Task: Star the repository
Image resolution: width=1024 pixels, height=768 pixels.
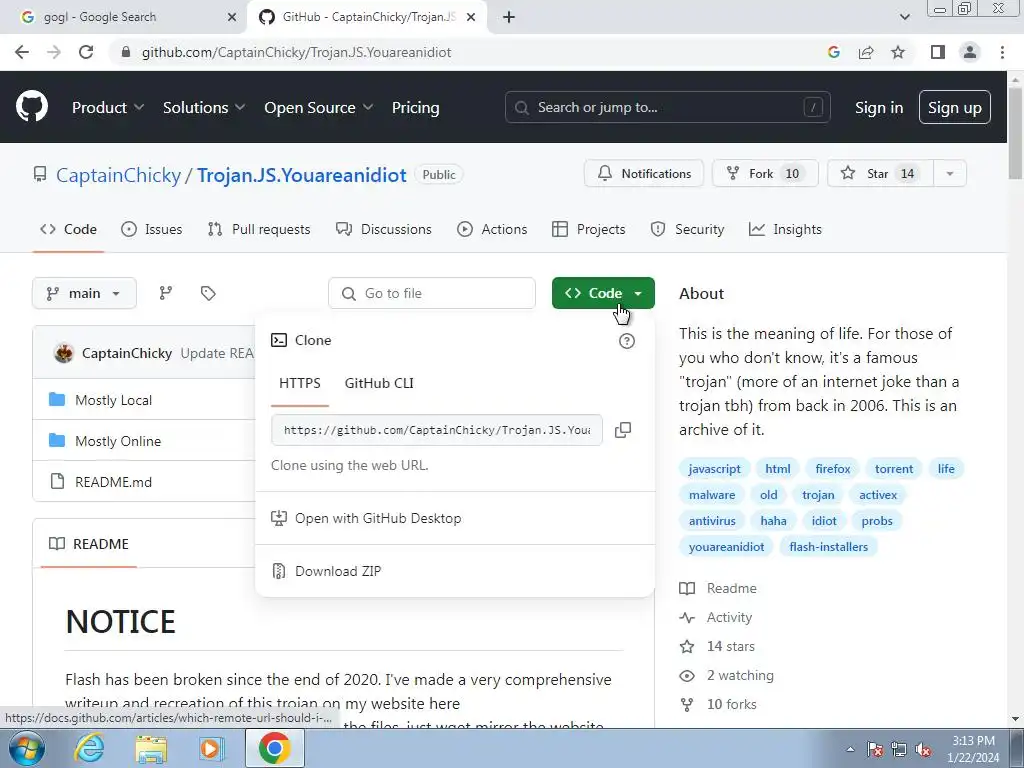Action: click(x=880, y=174)
